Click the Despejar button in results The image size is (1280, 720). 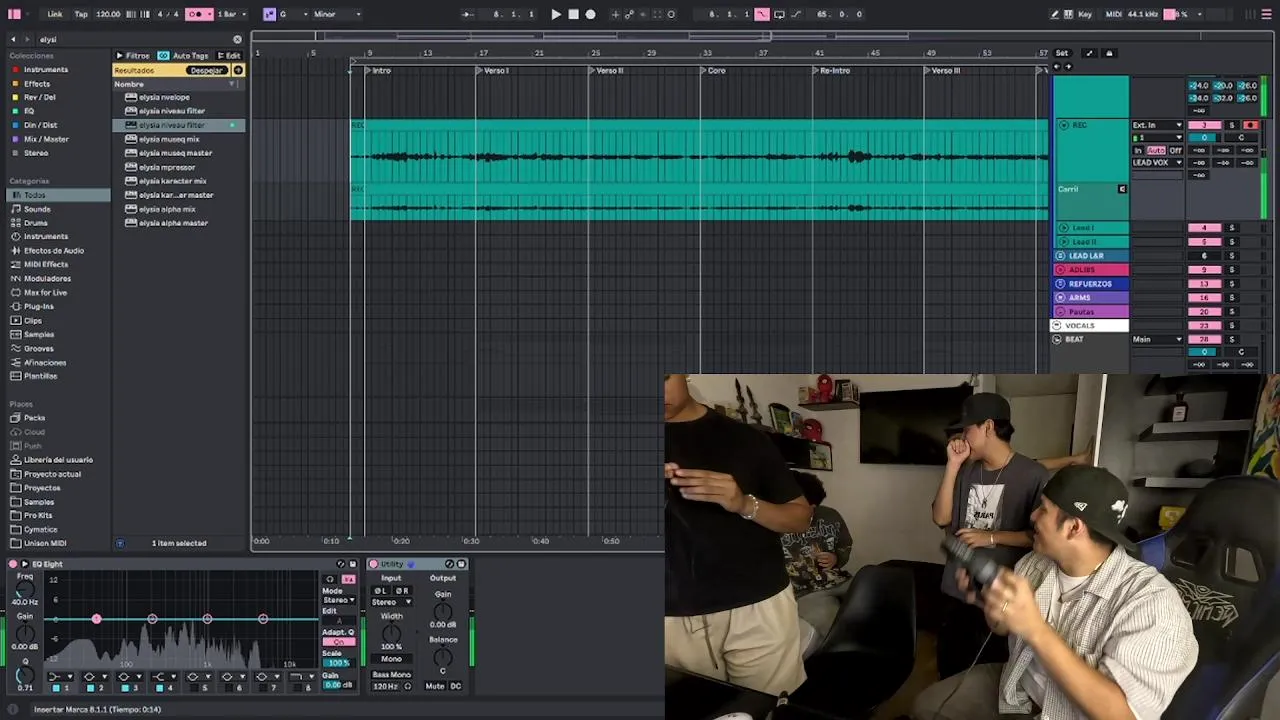click(207, 70)
